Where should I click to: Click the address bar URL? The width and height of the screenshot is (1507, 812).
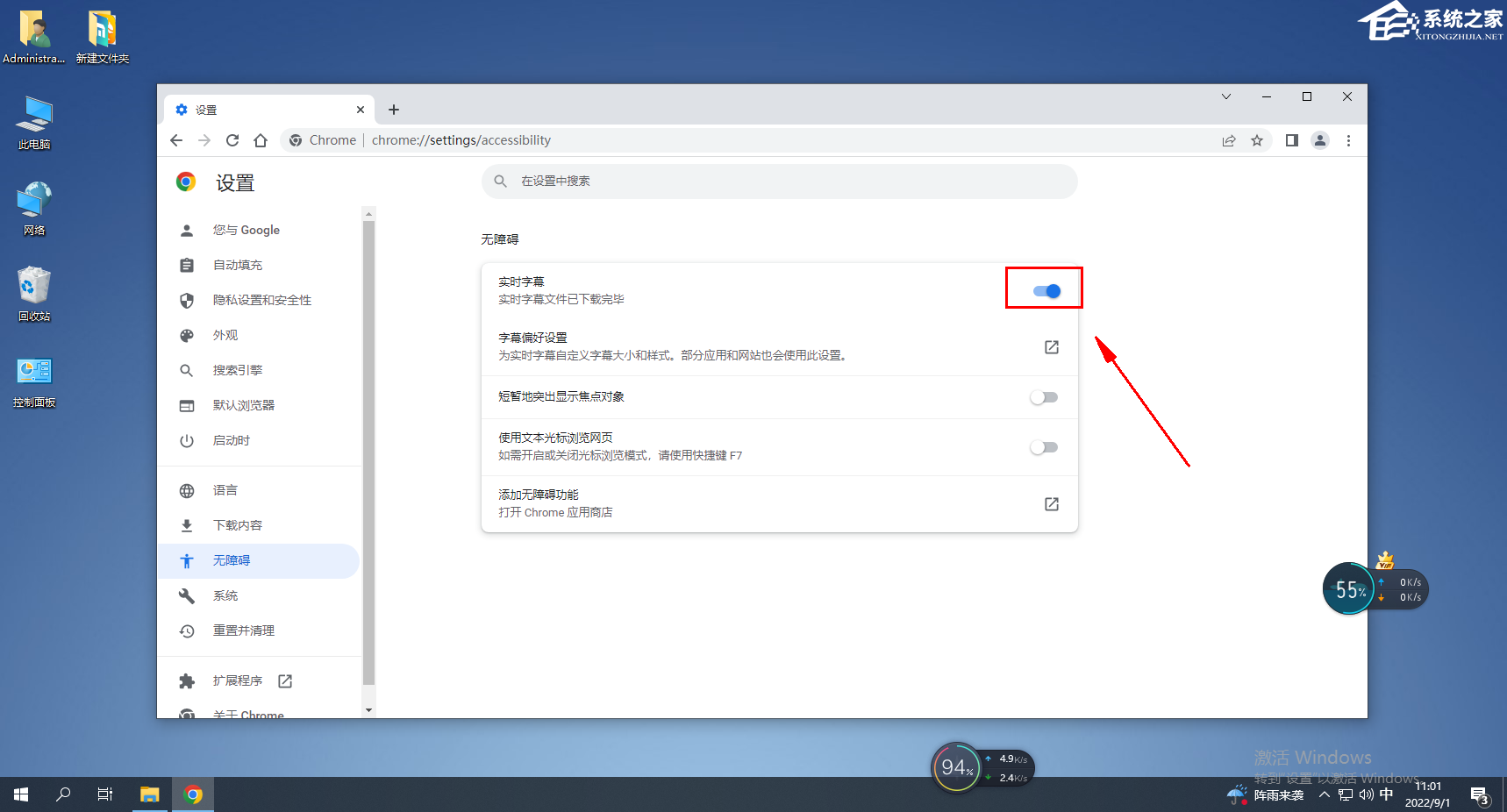(x=461, y=140)
